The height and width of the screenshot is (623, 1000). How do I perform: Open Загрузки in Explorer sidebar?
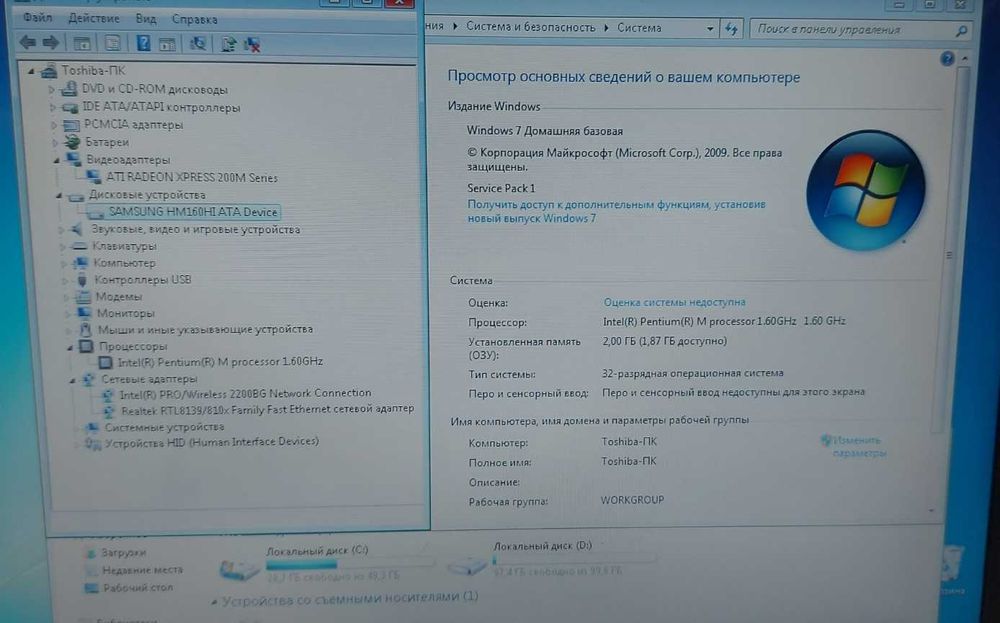(123, 552)
